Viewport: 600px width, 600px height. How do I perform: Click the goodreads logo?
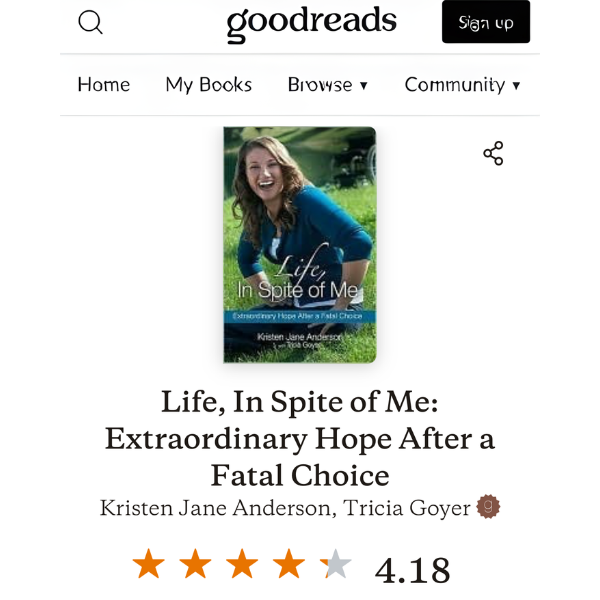tap(311, 22)
